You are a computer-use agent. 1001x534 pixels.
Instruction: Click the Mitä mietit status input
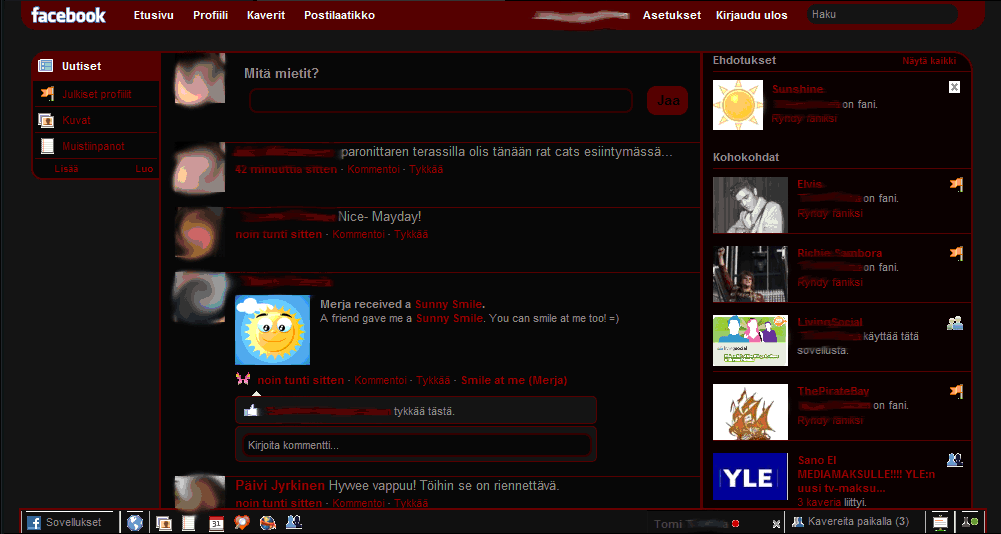(440, 101)
